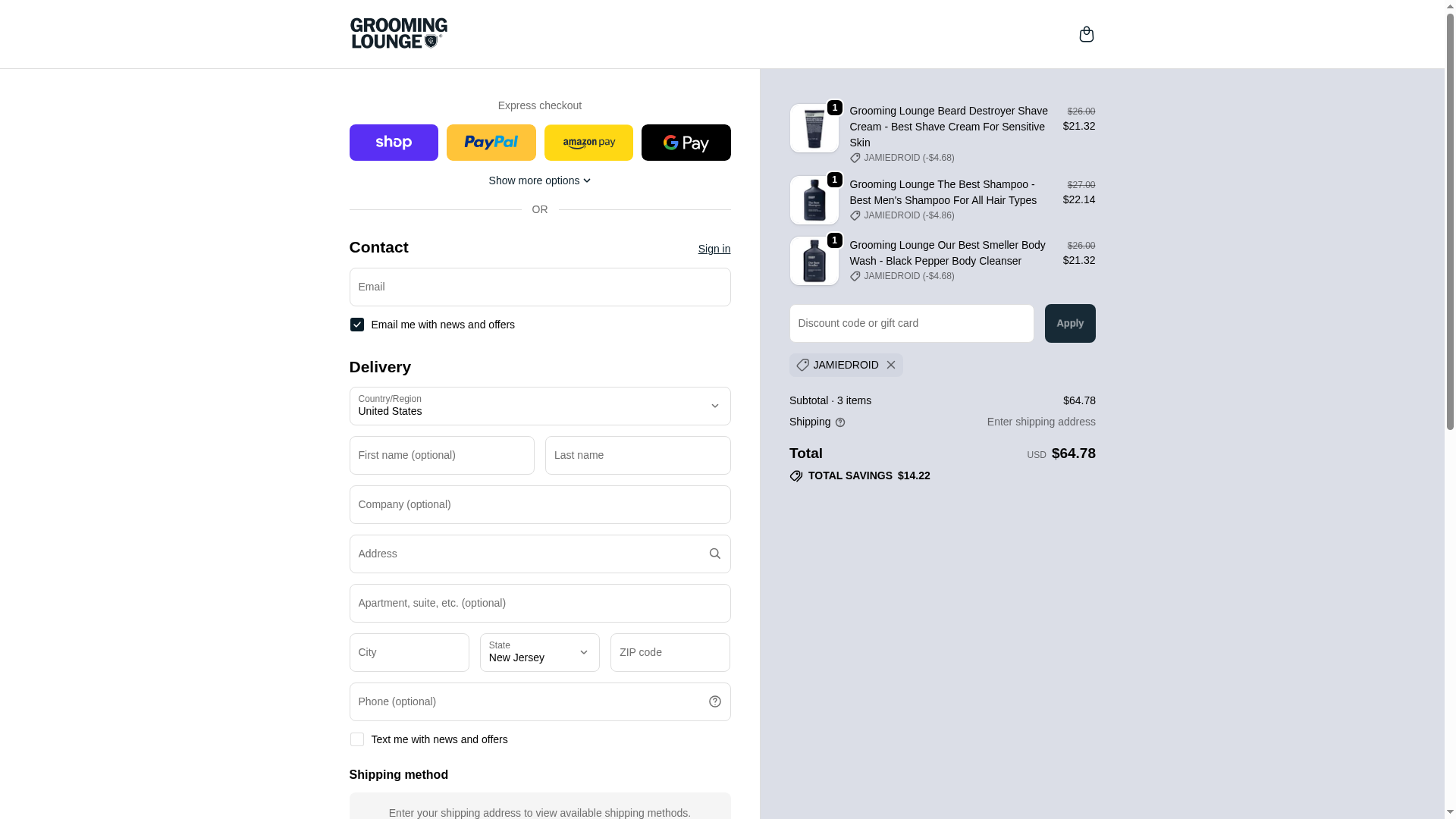Pay with PayPal express button

coord(491,143)
